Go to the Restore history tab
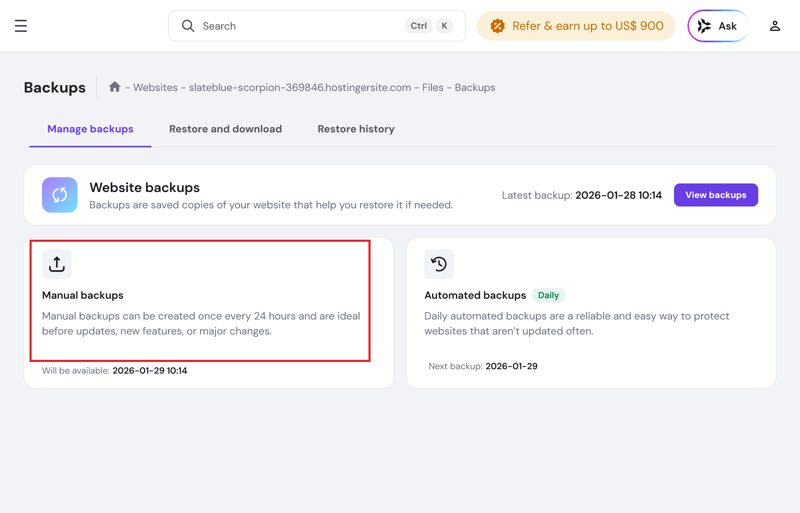The height and width of the screenshot is (513, 800). 356,129
